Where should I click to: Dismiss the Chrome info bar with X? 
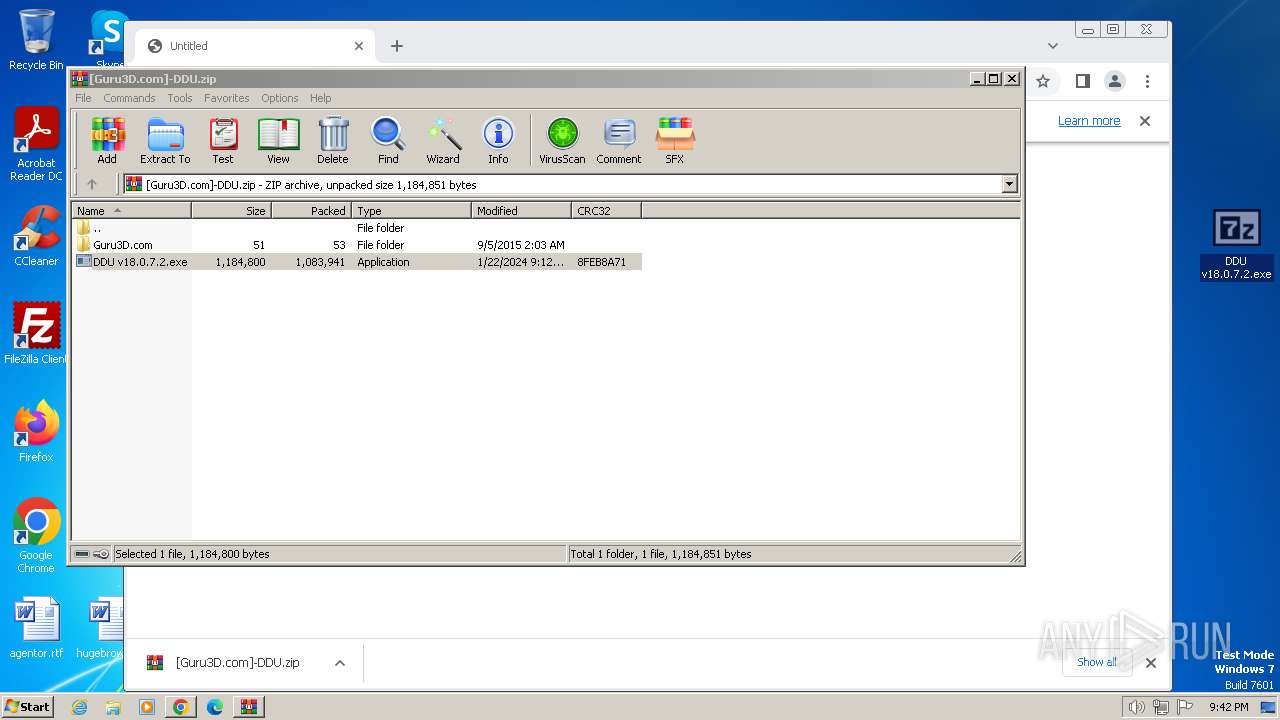(1145, 121)
